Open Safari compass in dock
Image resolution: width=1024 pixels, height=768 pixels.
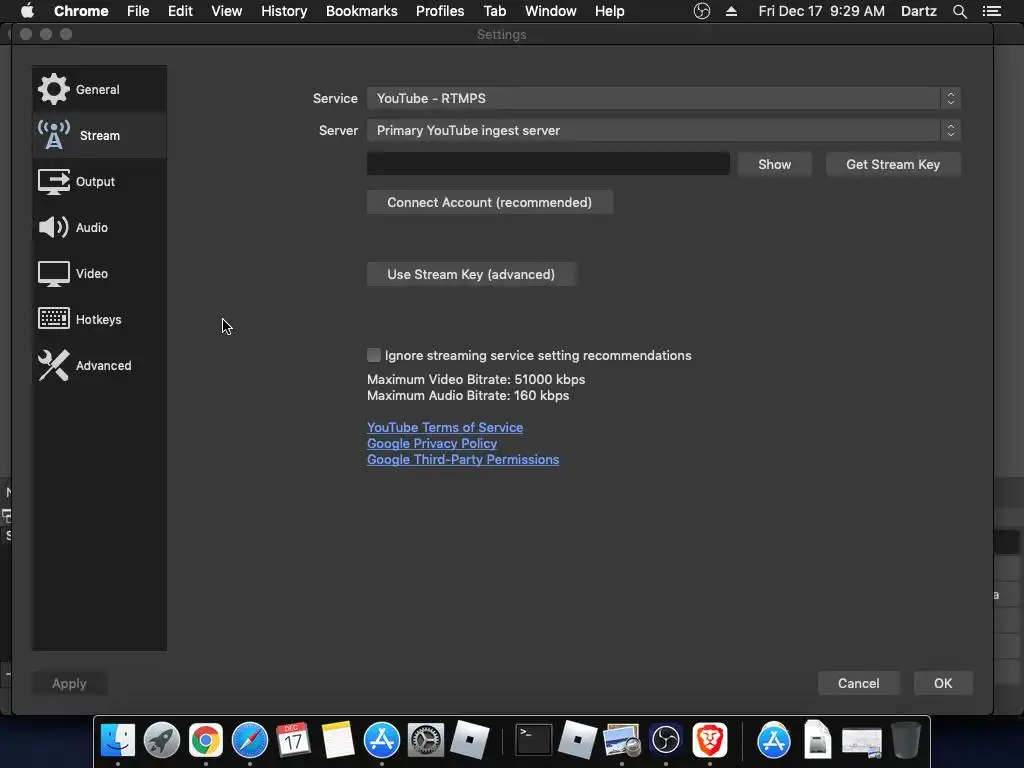click(249, 741)
